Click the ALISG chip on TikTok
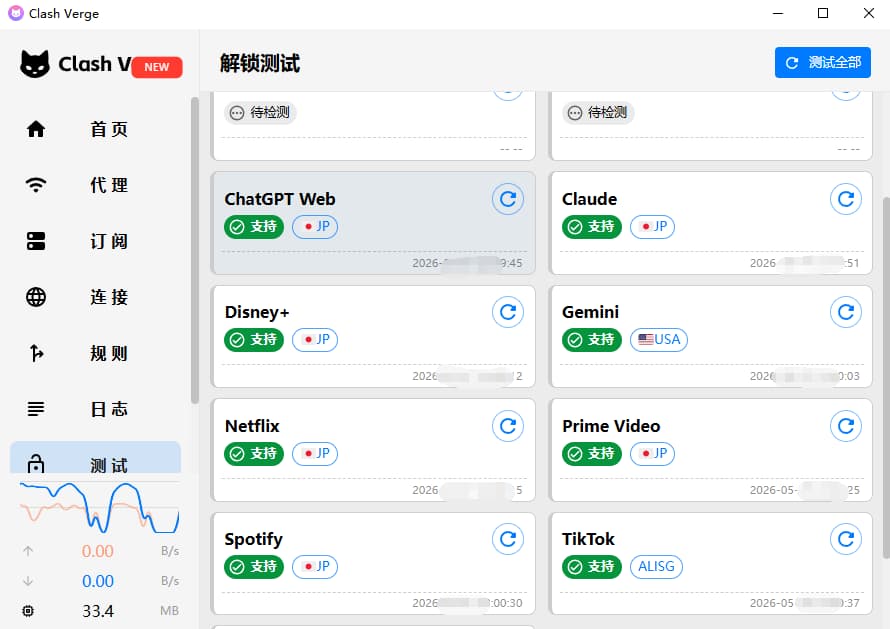Viewport: 890px width, 629px height. 656,567
